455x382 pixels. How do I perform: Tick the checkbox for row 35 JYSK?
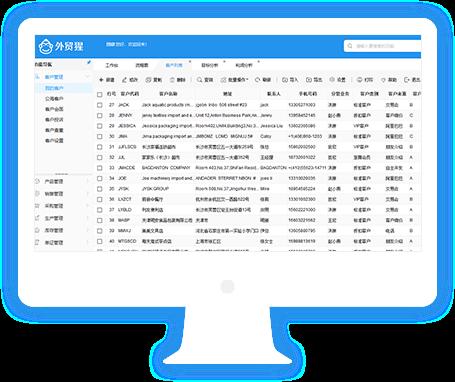tap(100, 189)
